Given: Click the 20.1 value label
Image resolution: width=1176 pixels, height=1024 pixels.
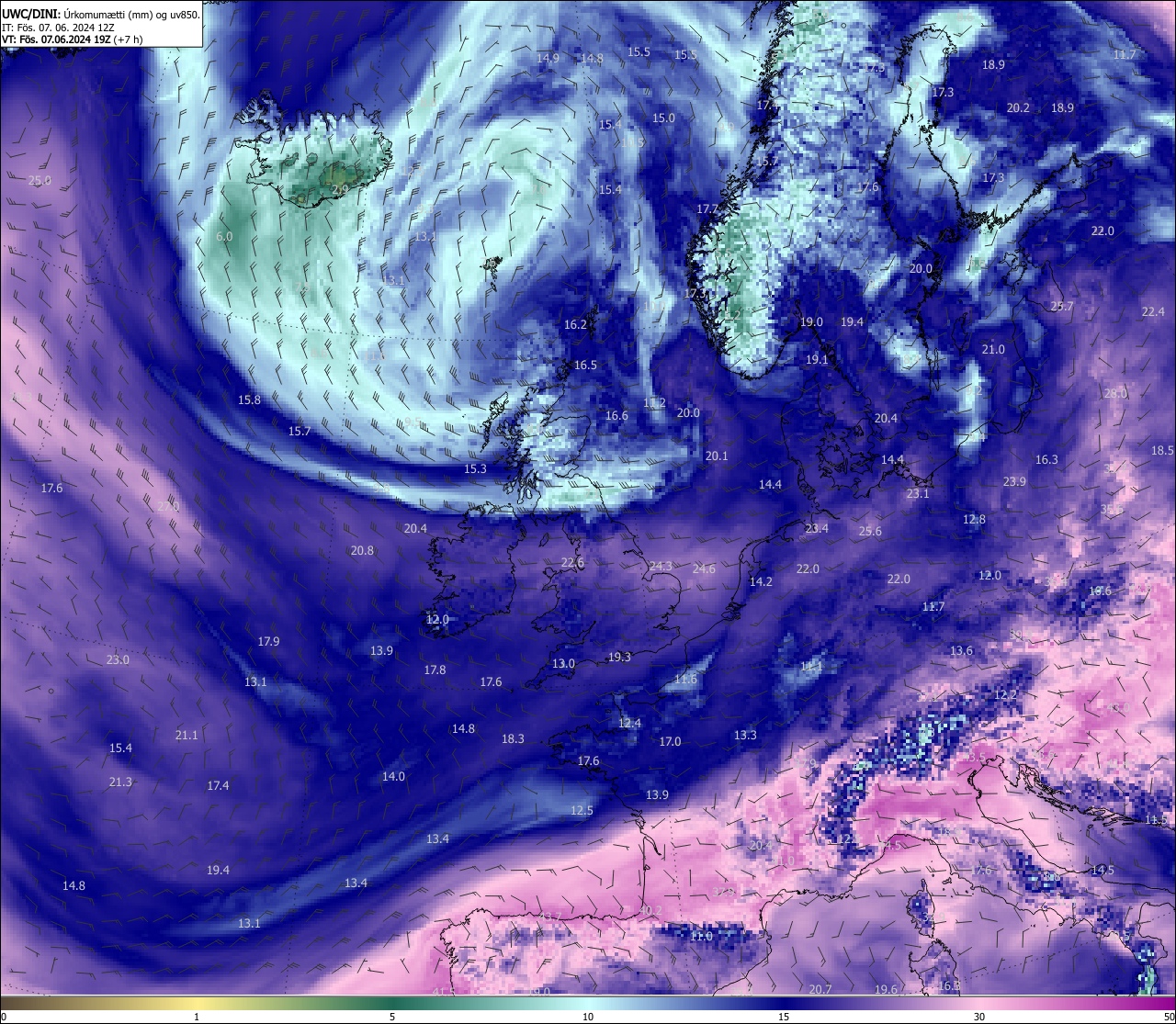Looking at the screenshot, I should click(x=717, y=456).
